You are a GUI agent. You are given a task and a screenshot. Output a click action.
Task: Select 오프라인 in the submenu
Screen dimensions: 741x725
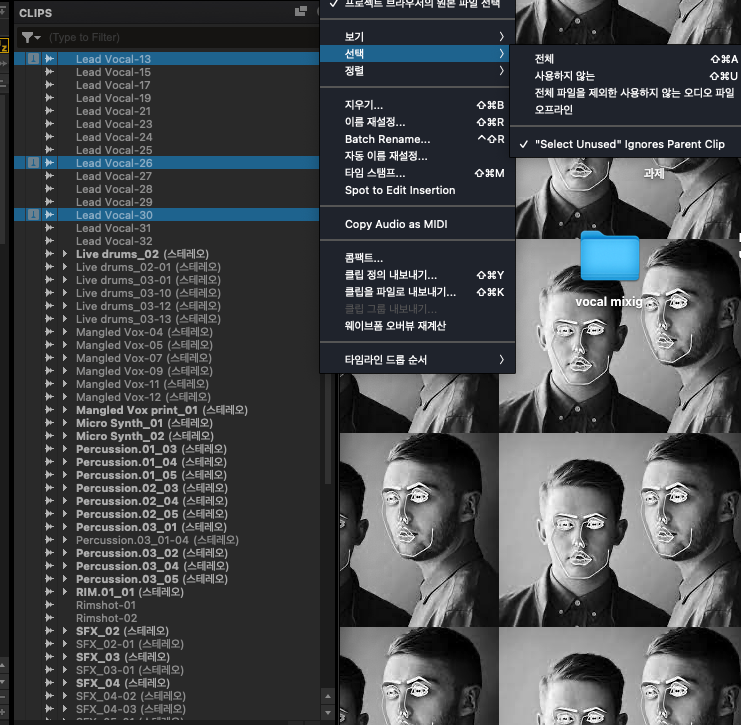625,110
